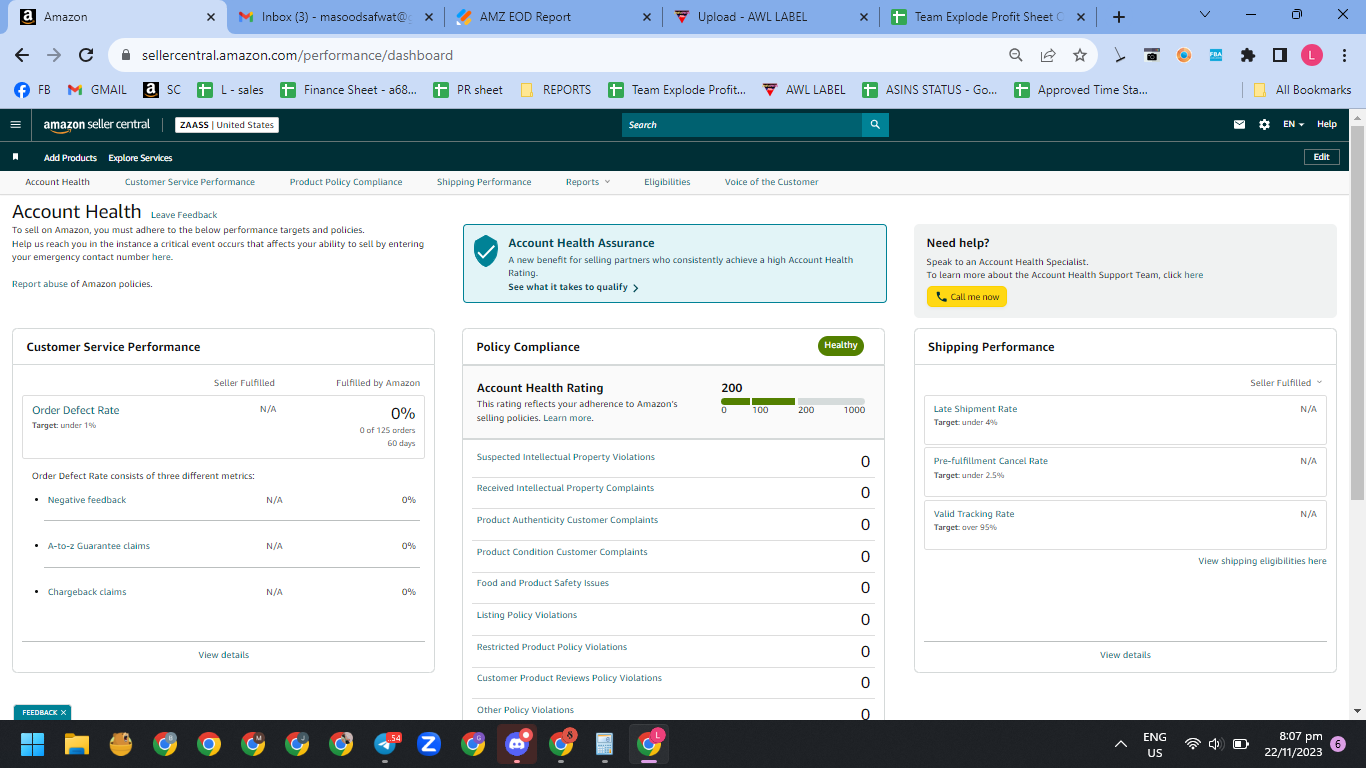This screenshot has width=1366, height=768.
Task: Open the REPORTS bookmark folder
Action: (x=555, y=90)
